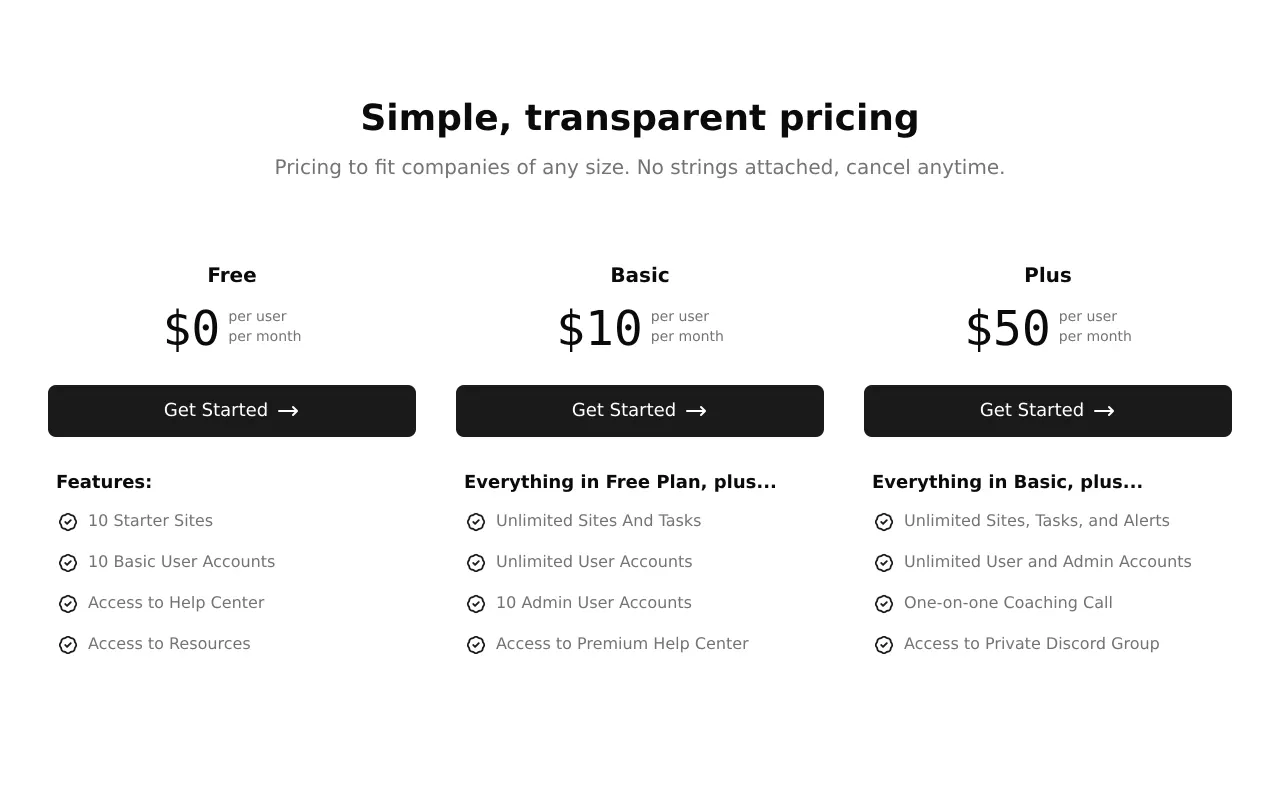Click check icon next to Access to Private Discord Group
Image resolution: width=1280 pixels, height=800 pixels.
pos(884,645)
